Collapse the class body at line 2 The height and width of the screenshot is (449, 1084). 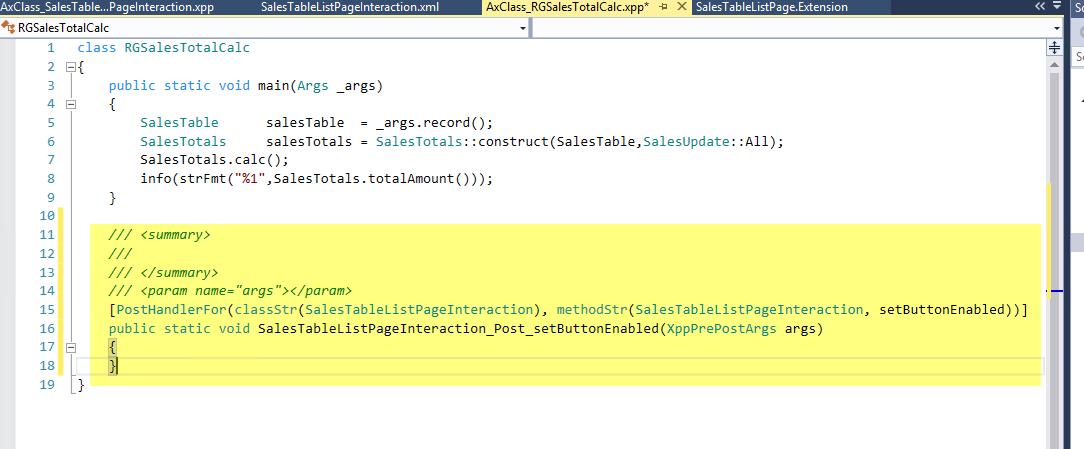(x=70, y=67)
